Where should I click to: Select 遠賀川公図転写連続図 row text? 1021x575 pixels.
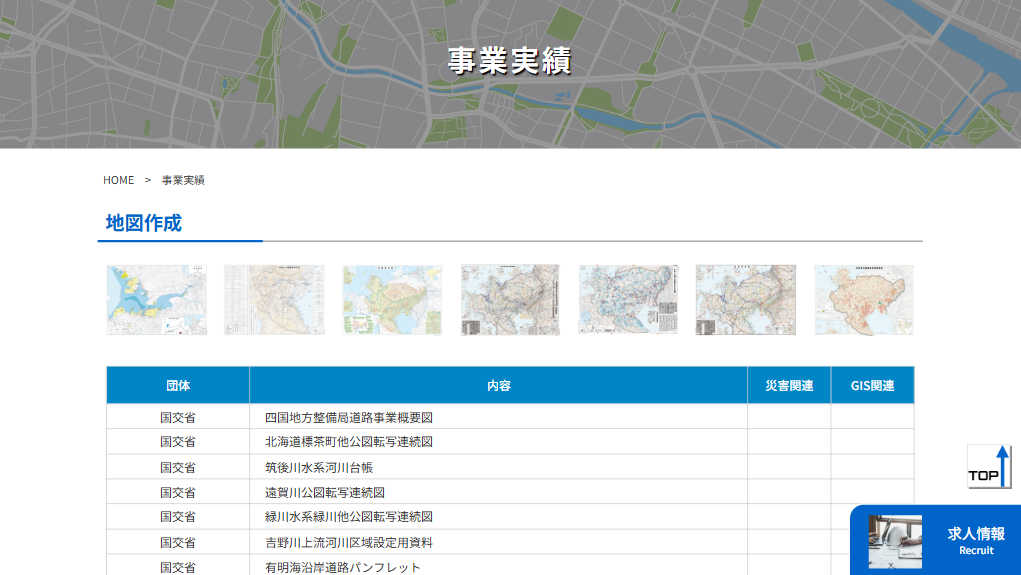(325, 492)
